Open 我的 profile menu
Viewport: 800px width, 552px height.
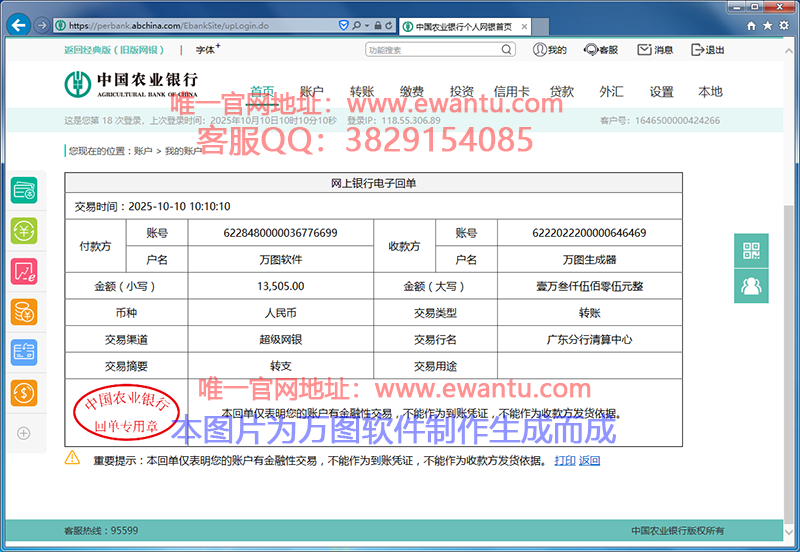549,49
